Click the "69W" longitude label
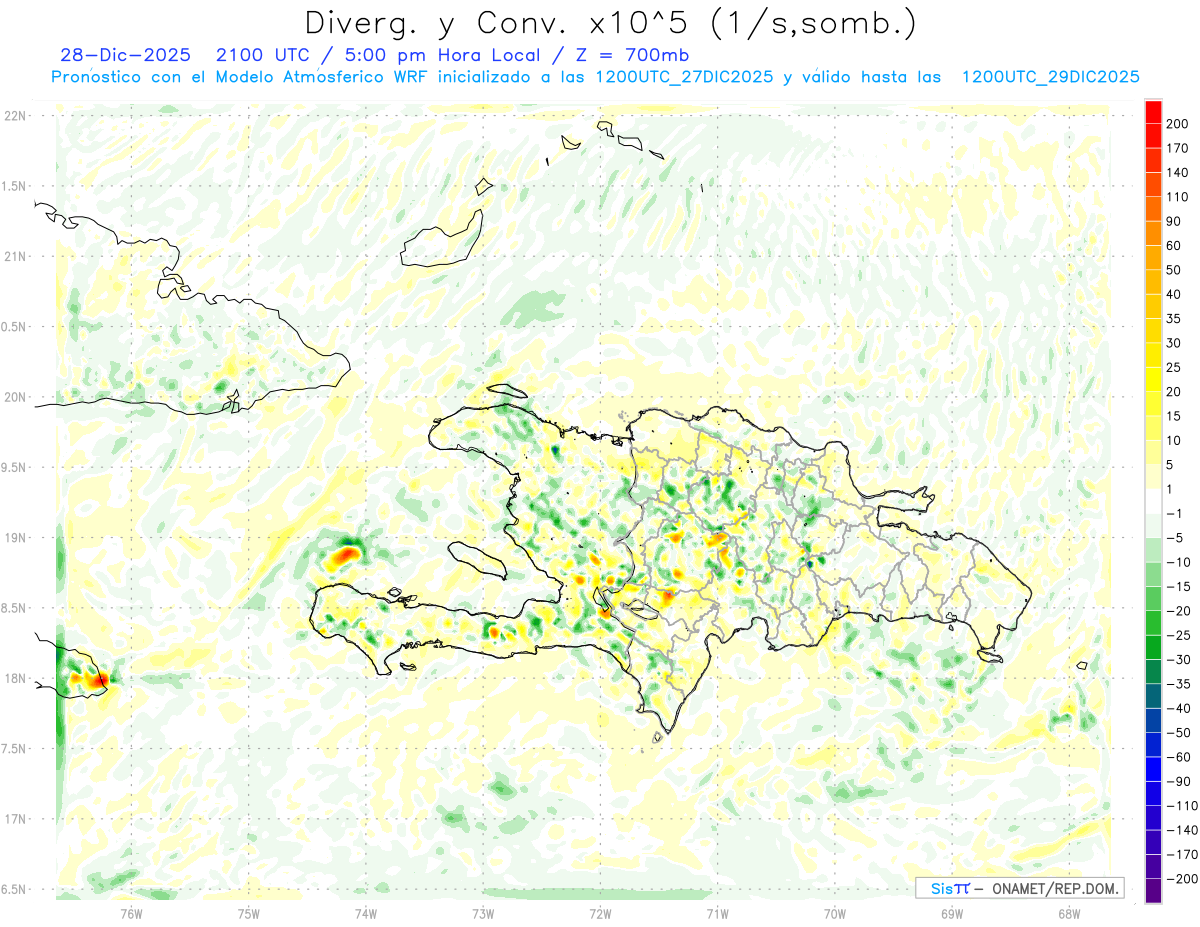Screen dimensions: 1200x927 point(952,912)
